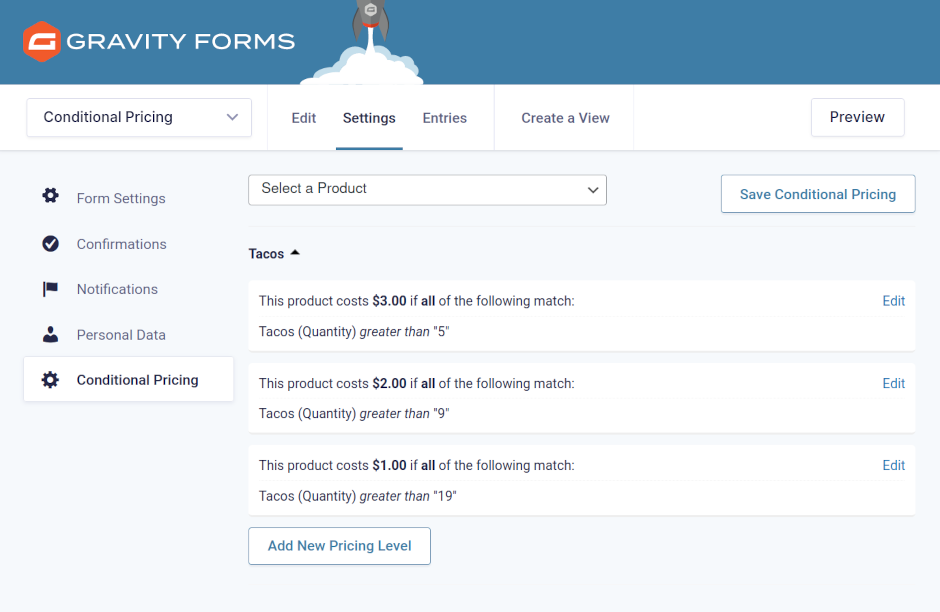Image resolution: width=940 pixels, height=612 pixels.
Task: Open the Select a Product dropdown
Action: tap(427, 190)
